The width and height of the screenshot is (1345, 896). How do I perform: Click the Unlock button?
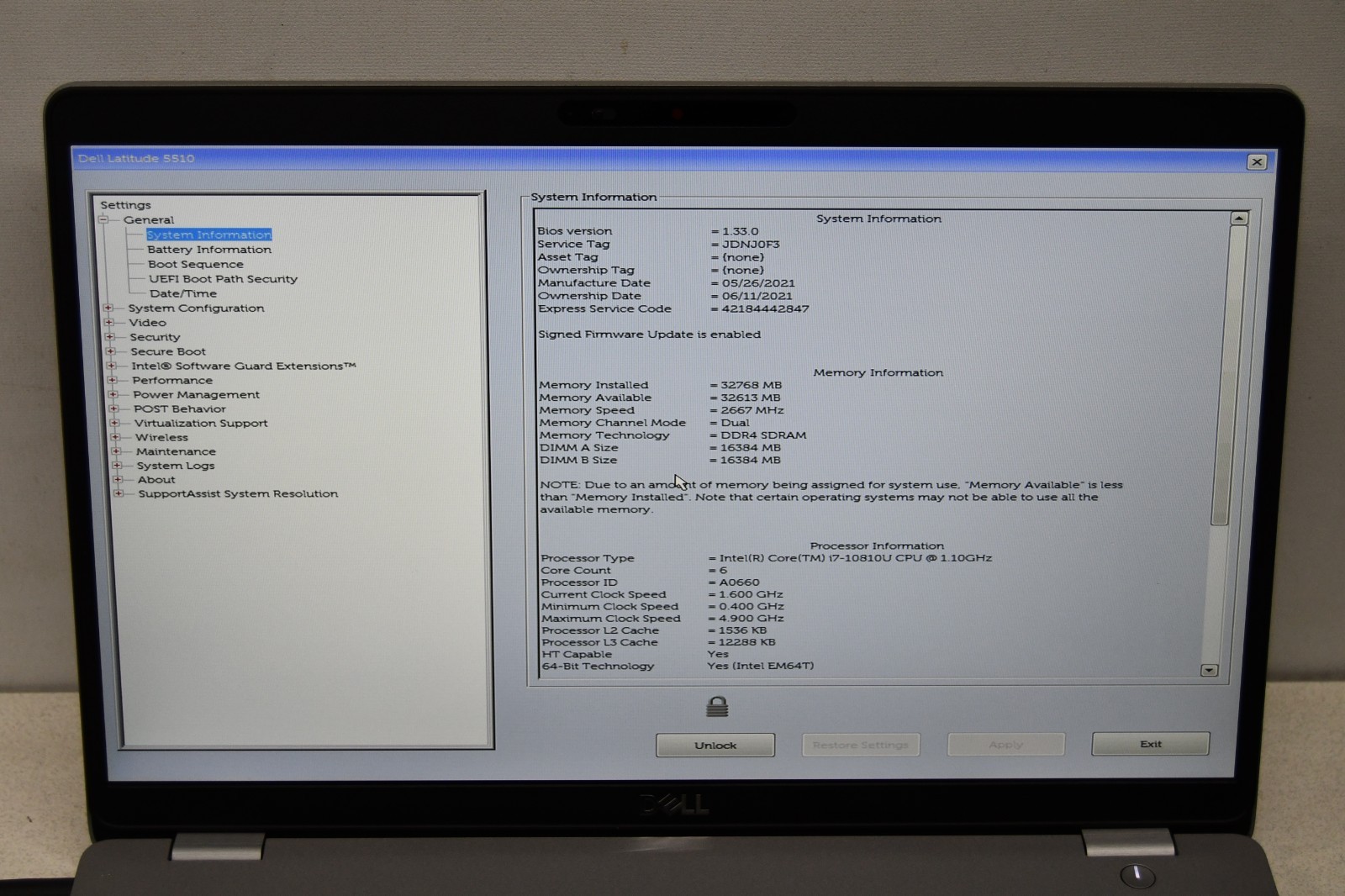click(715, 746)
